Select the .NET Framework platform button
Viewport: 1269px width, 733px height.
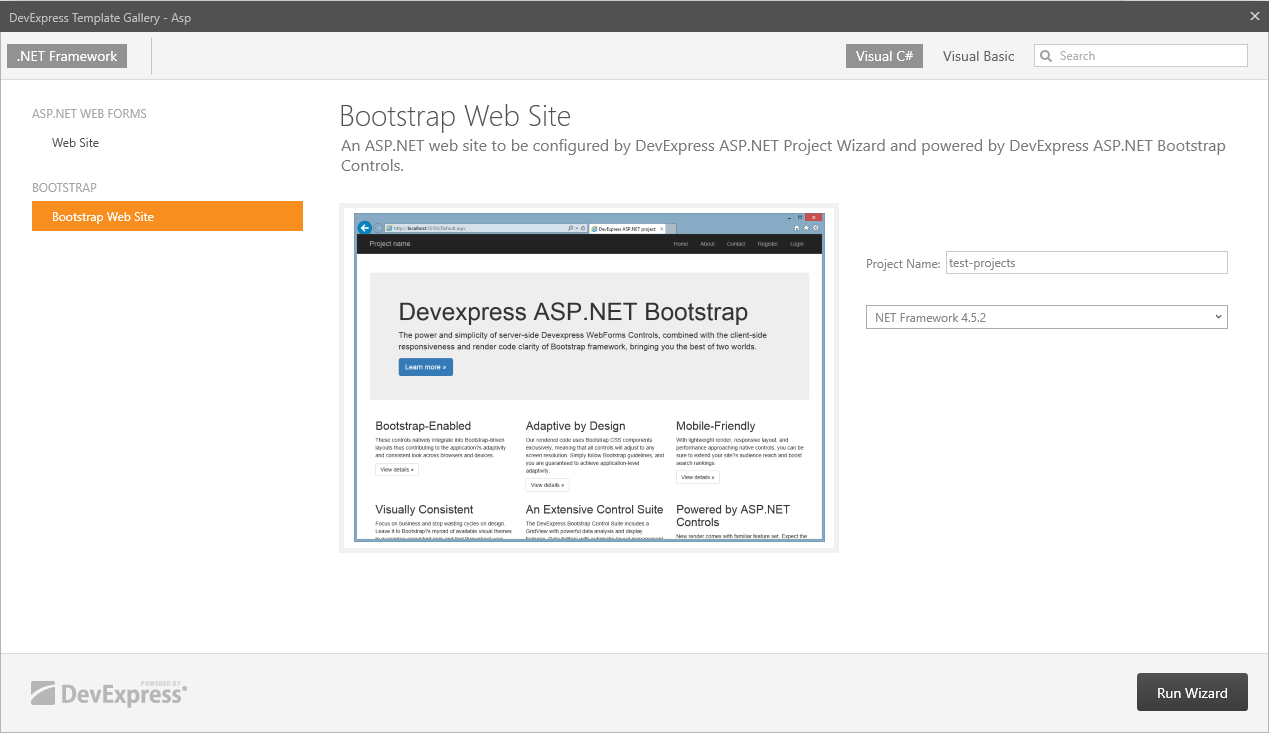pyautogui.click(x=67, y=56)
